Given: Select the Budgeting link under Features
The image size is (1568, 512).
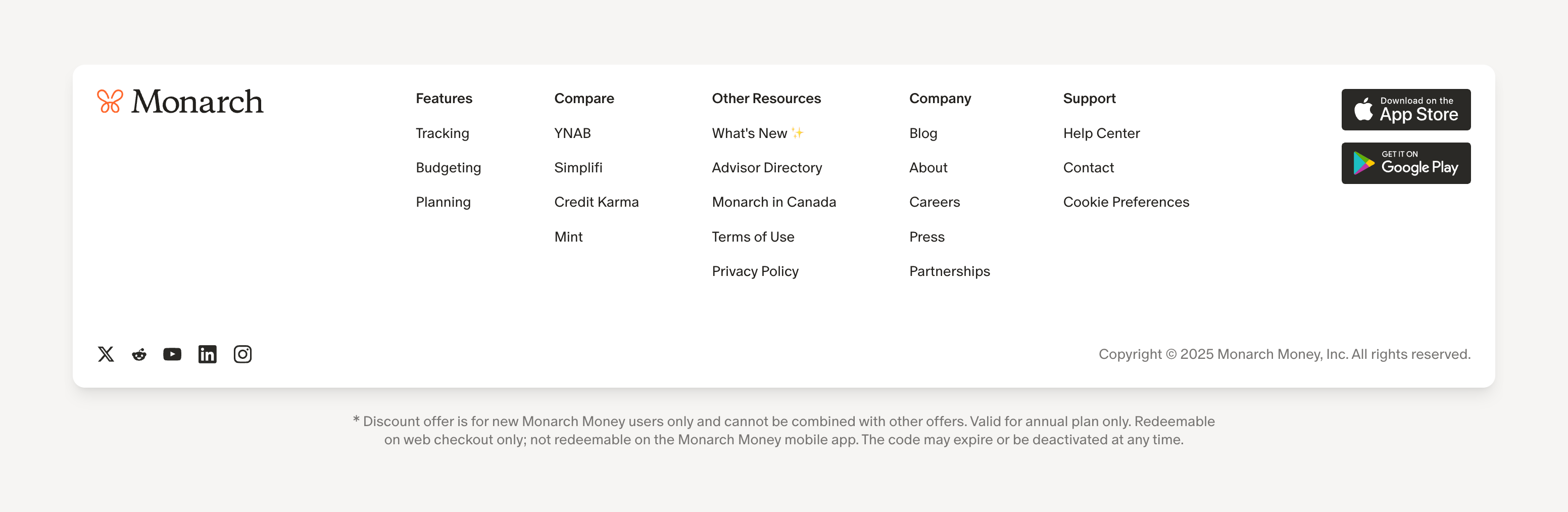Looking at the screenshot, I should 448,167.
